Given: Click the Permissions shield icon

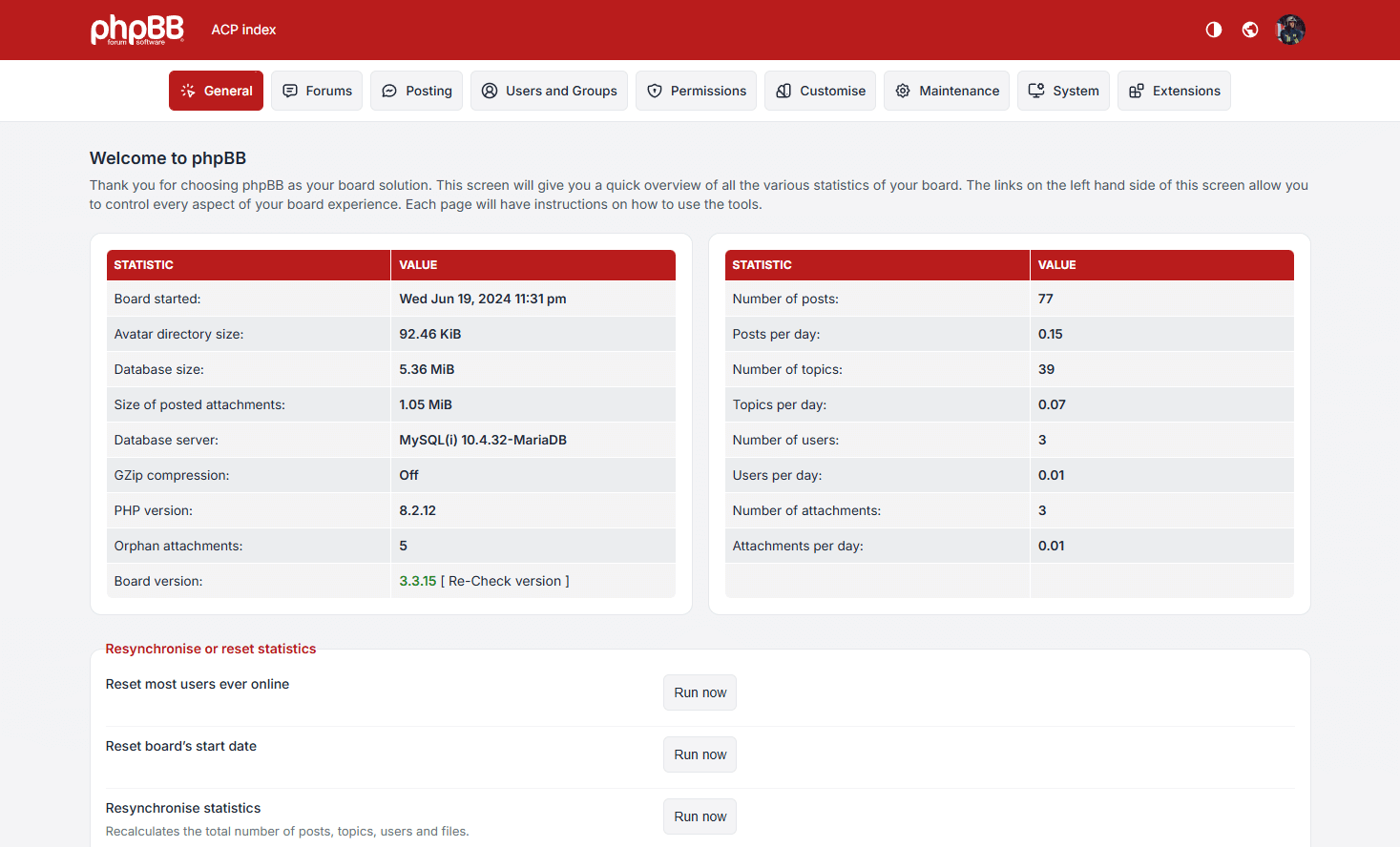Looking at the screenshot, I should pos(655,91).
